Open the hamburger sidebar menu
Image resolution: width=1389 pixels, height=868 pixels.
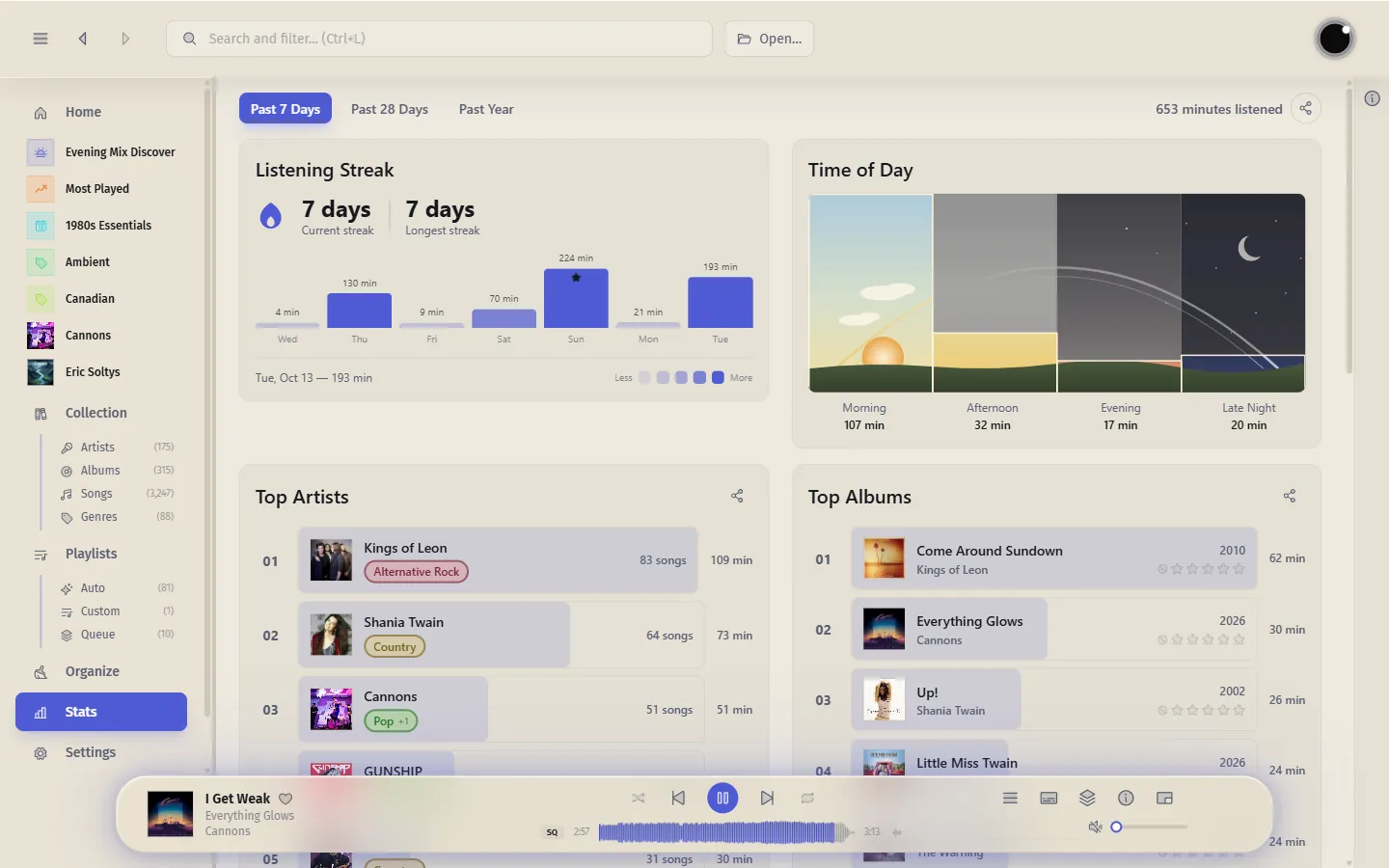(x=41, y=39)
